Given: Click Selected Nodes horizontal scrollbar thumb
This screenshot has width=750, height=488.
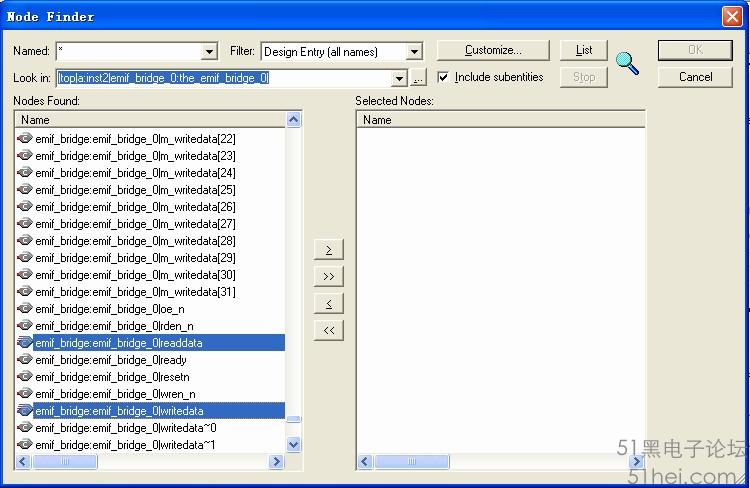Looking at the screenshot, I should point(412,461).
